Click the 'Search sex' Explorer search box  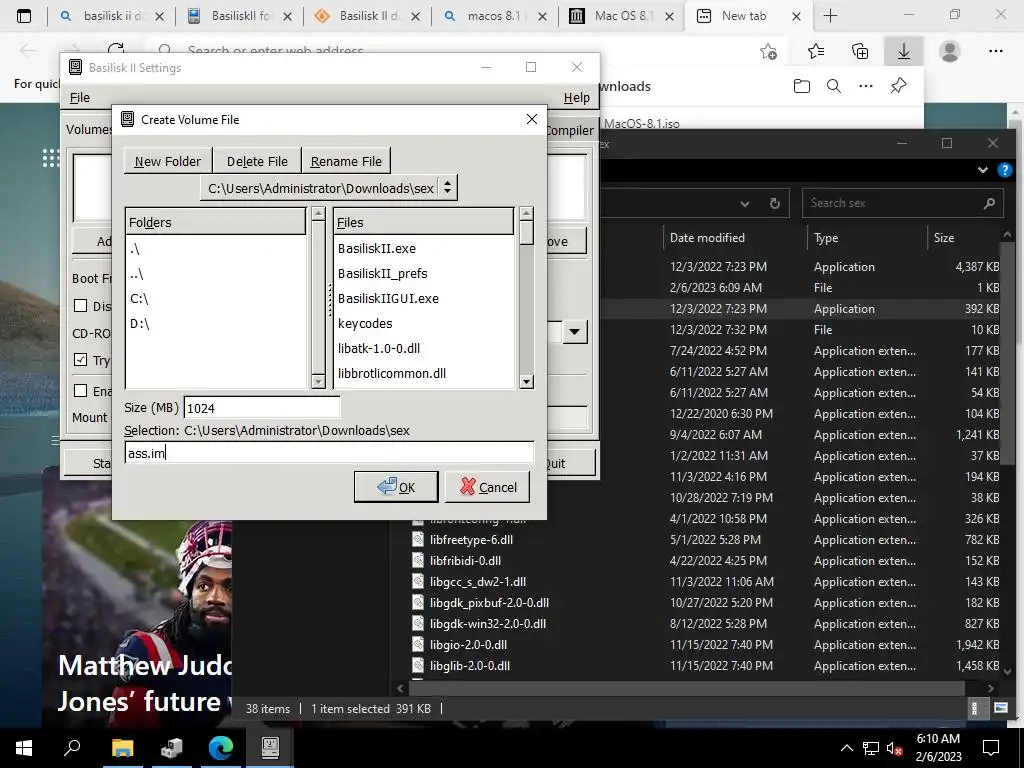(902, 203)
